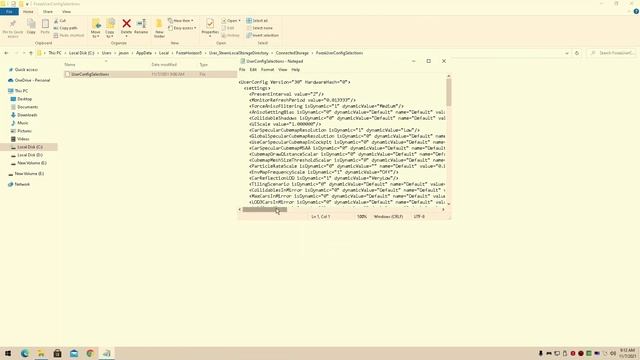Screen dimensions: 640x360
Task: Open Documents in navigation pane
Action: click(x=27, y=107)
